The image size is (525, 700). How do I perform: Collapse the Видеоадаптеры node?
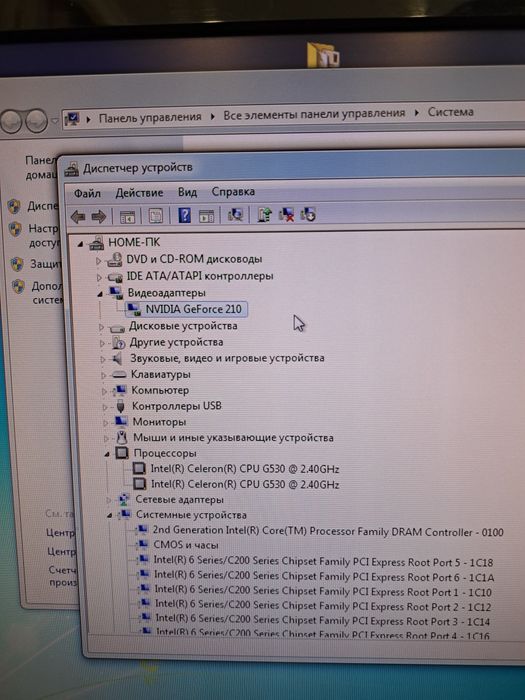[100, 294]
